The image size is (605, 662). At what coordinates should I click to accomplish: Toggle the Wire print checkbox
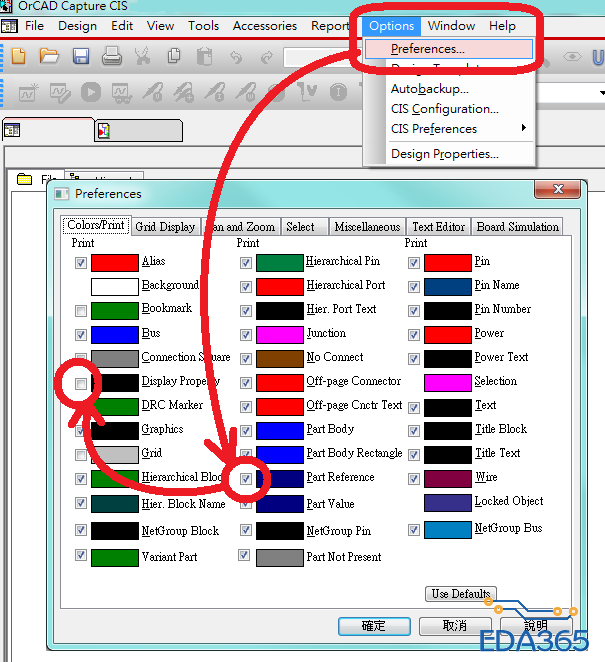pyautogui.click(x=414, y=479)
